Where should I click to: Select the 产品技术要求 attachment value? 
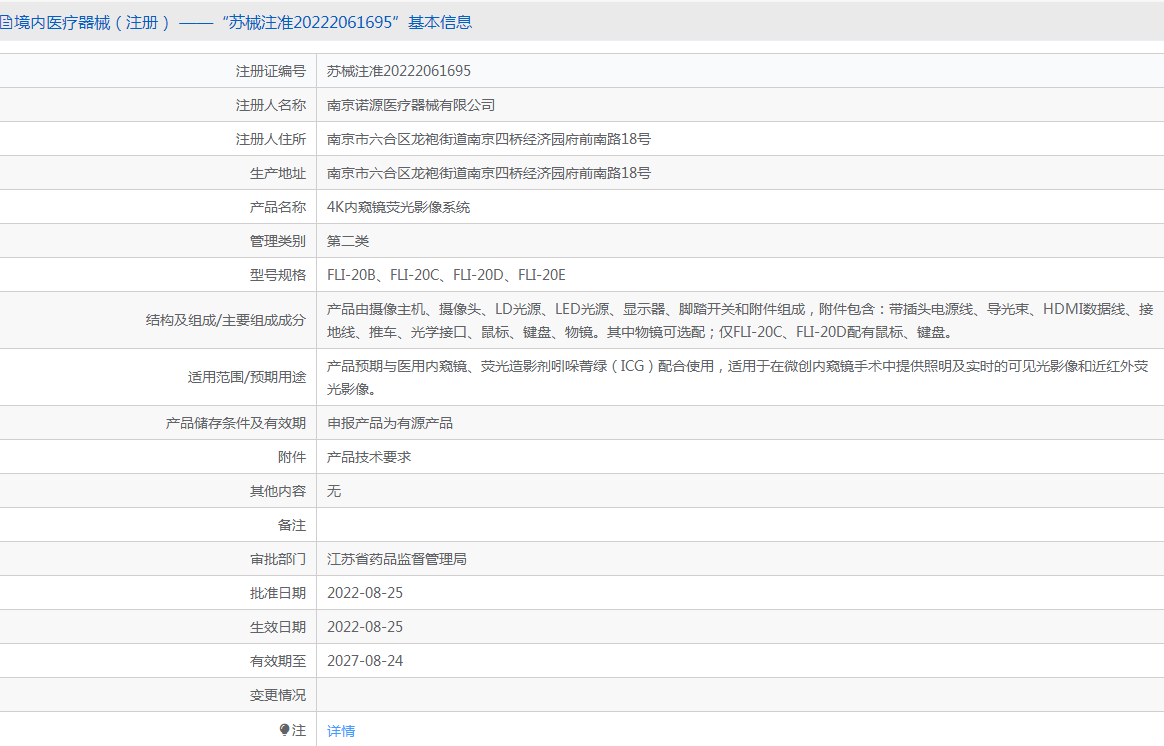point(369,457)
